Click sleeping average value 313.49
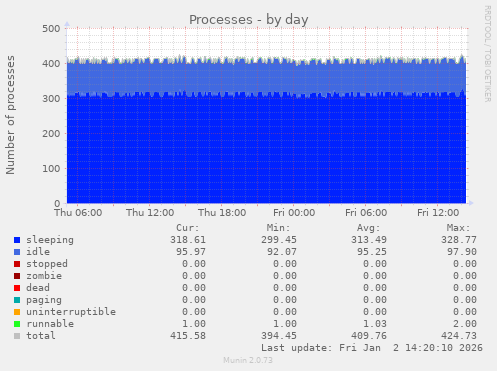The width and height of the screenshot is (497, 371). pyautogui.click(x=369, y=240)
